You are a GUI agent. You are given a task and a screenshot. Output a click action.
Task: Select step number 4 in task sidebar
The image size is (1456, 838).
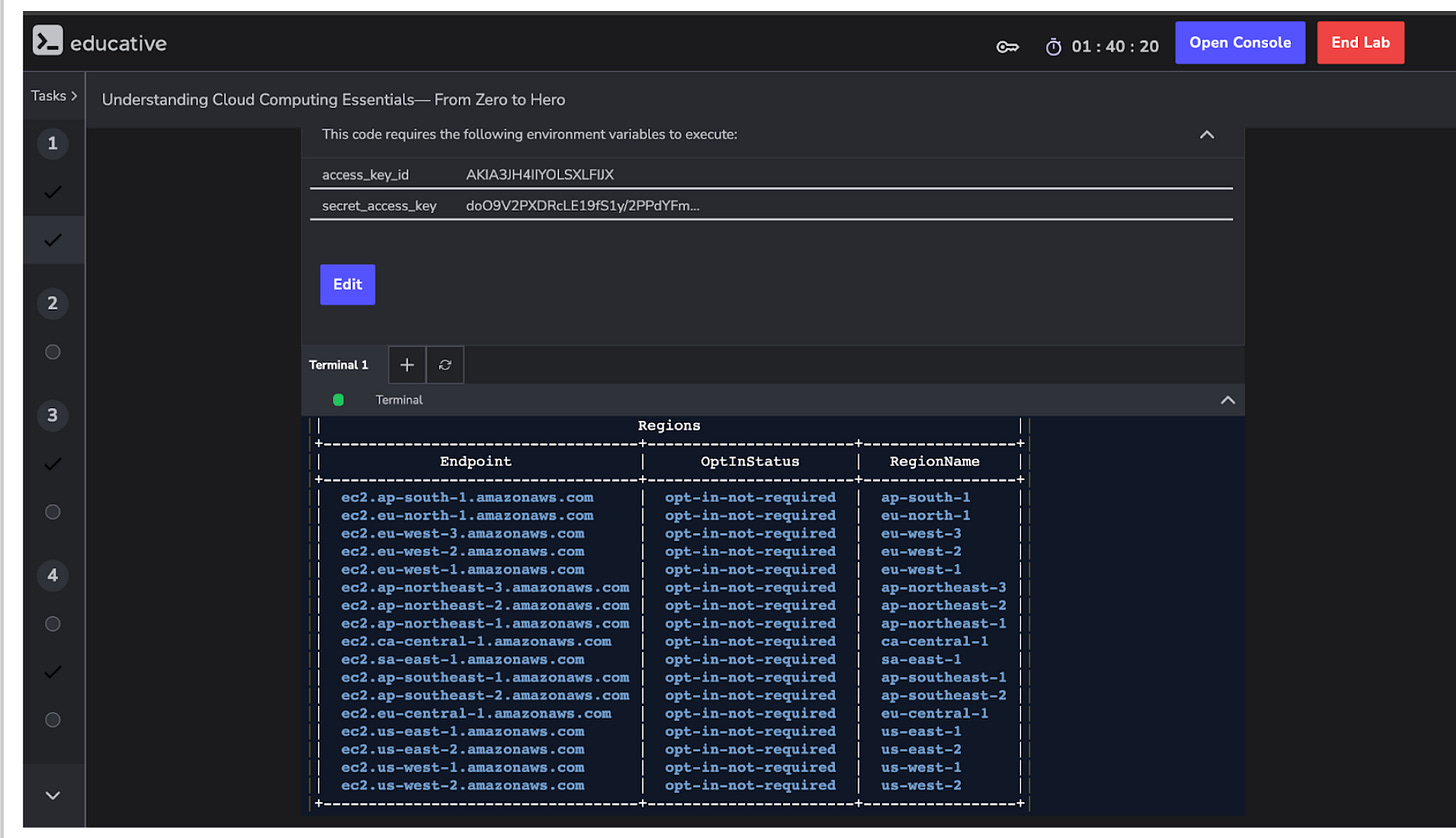coord(53,576)
